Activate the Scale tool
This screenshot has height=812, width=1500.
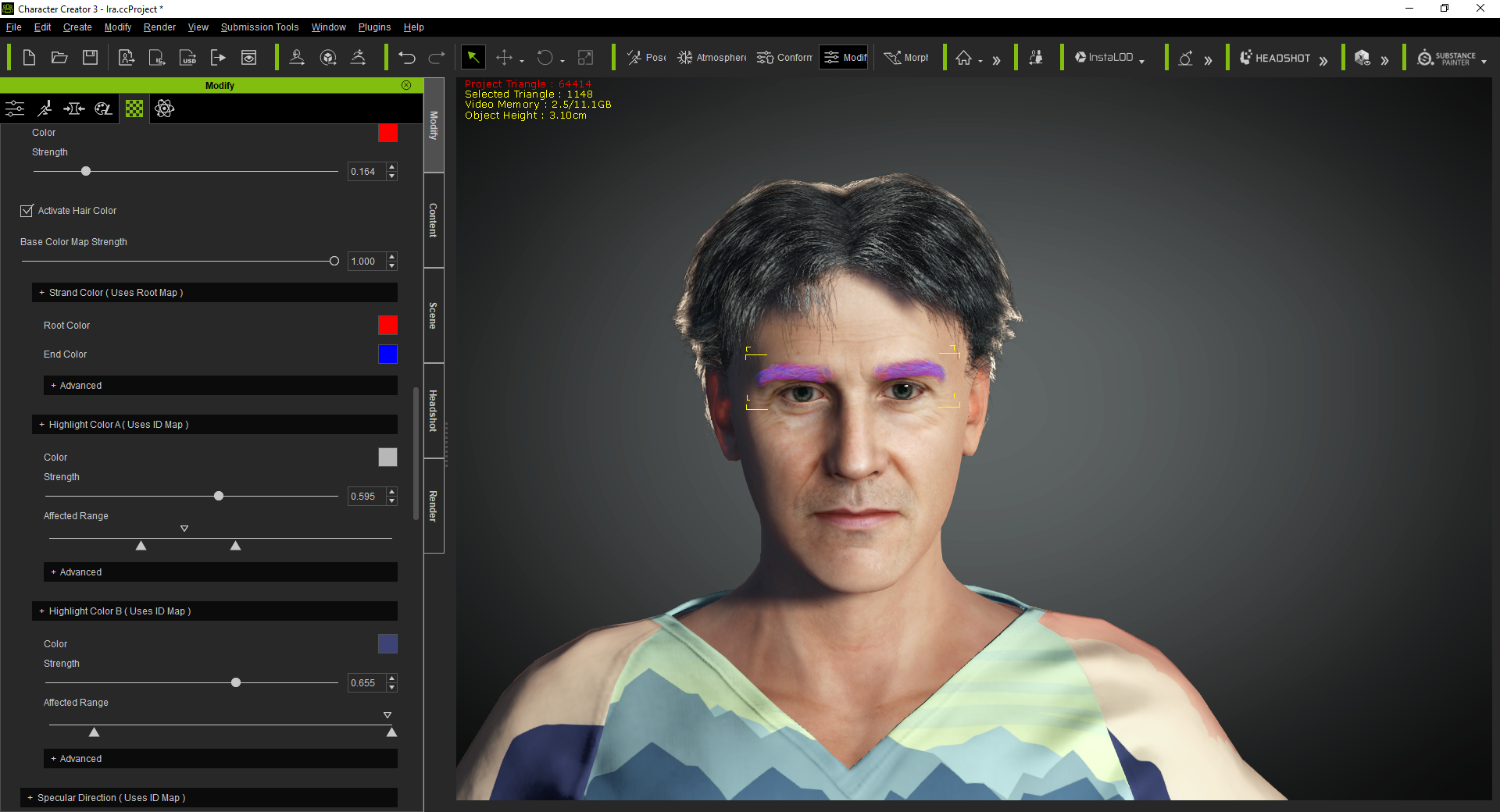(585, 58)
